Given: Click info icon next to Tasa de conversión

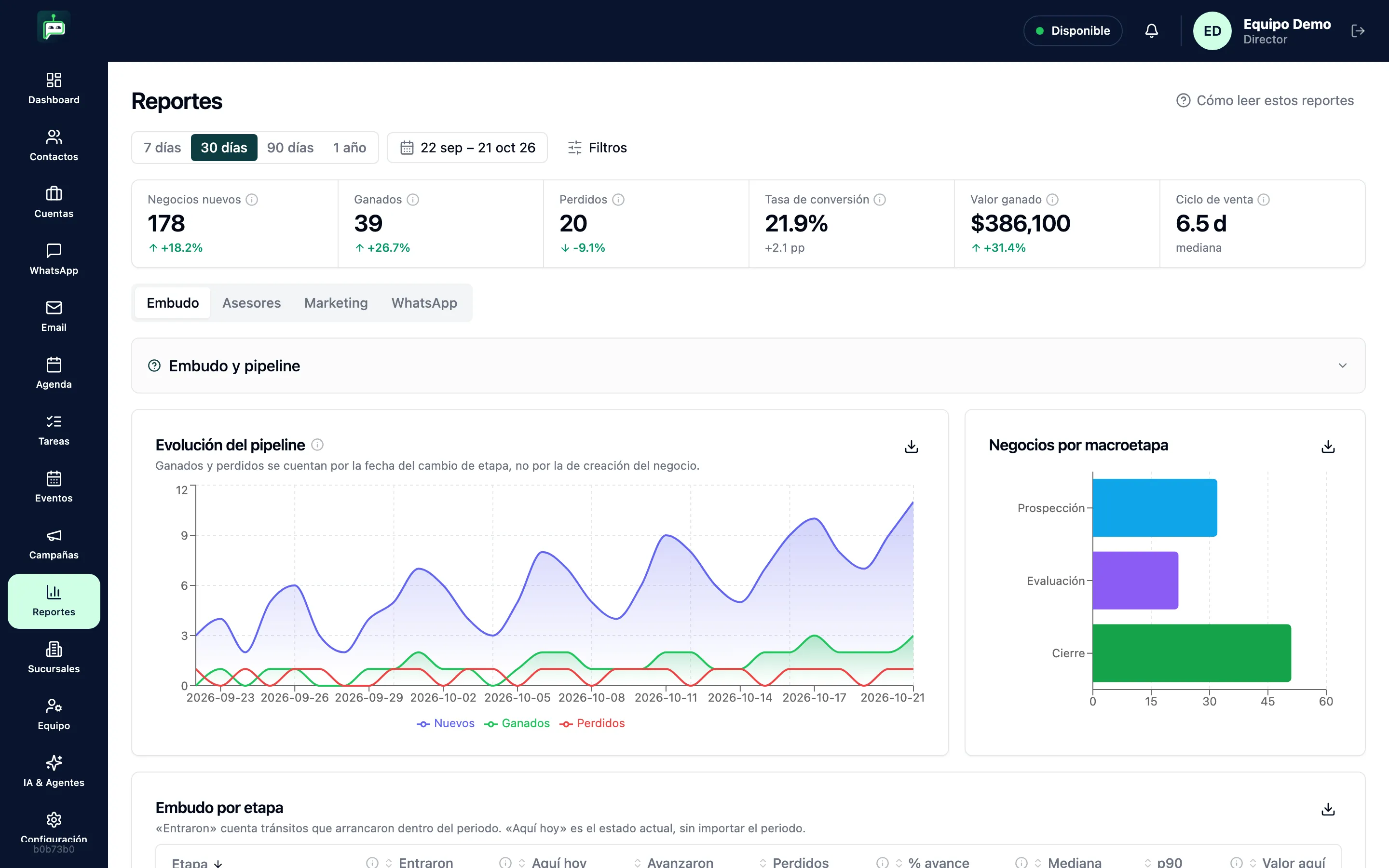Looking at the screenshot, I should tap(880, 199).
